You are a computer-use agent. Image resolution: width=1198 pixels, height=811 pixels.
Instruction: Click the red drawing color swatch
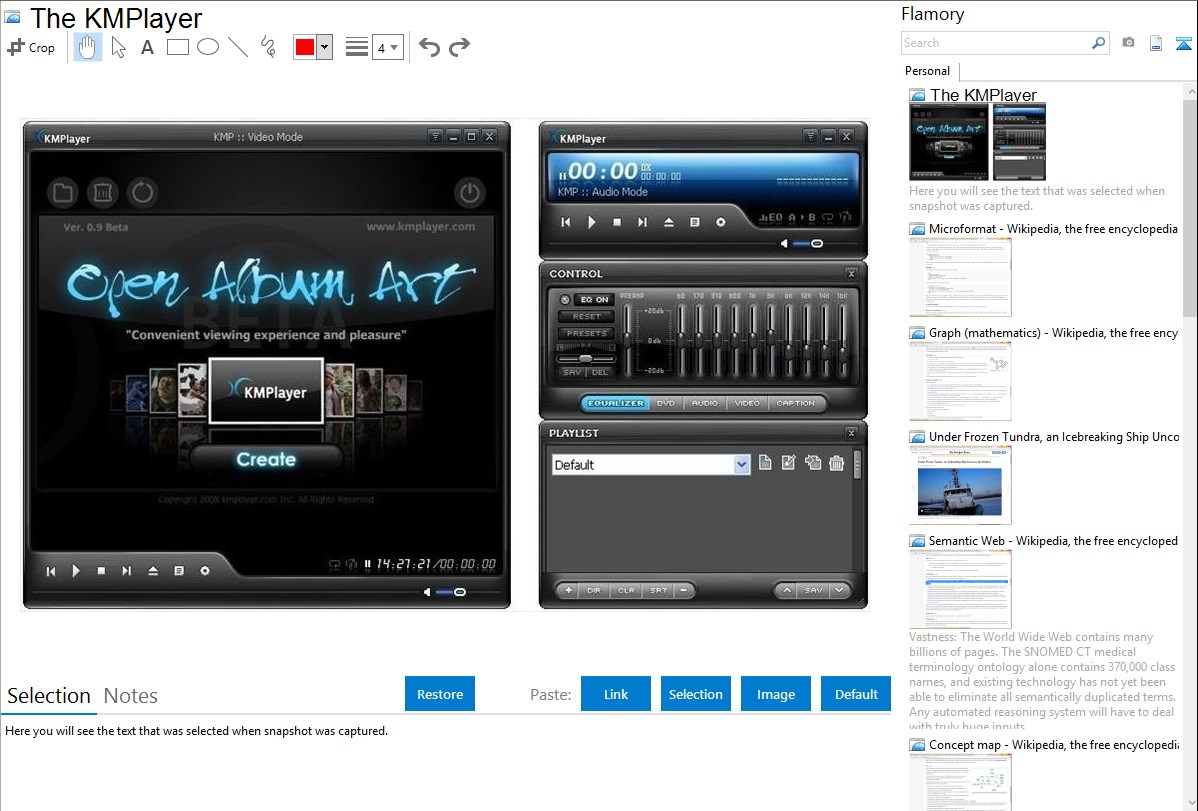pyautogui.click(x=305, y=47)
